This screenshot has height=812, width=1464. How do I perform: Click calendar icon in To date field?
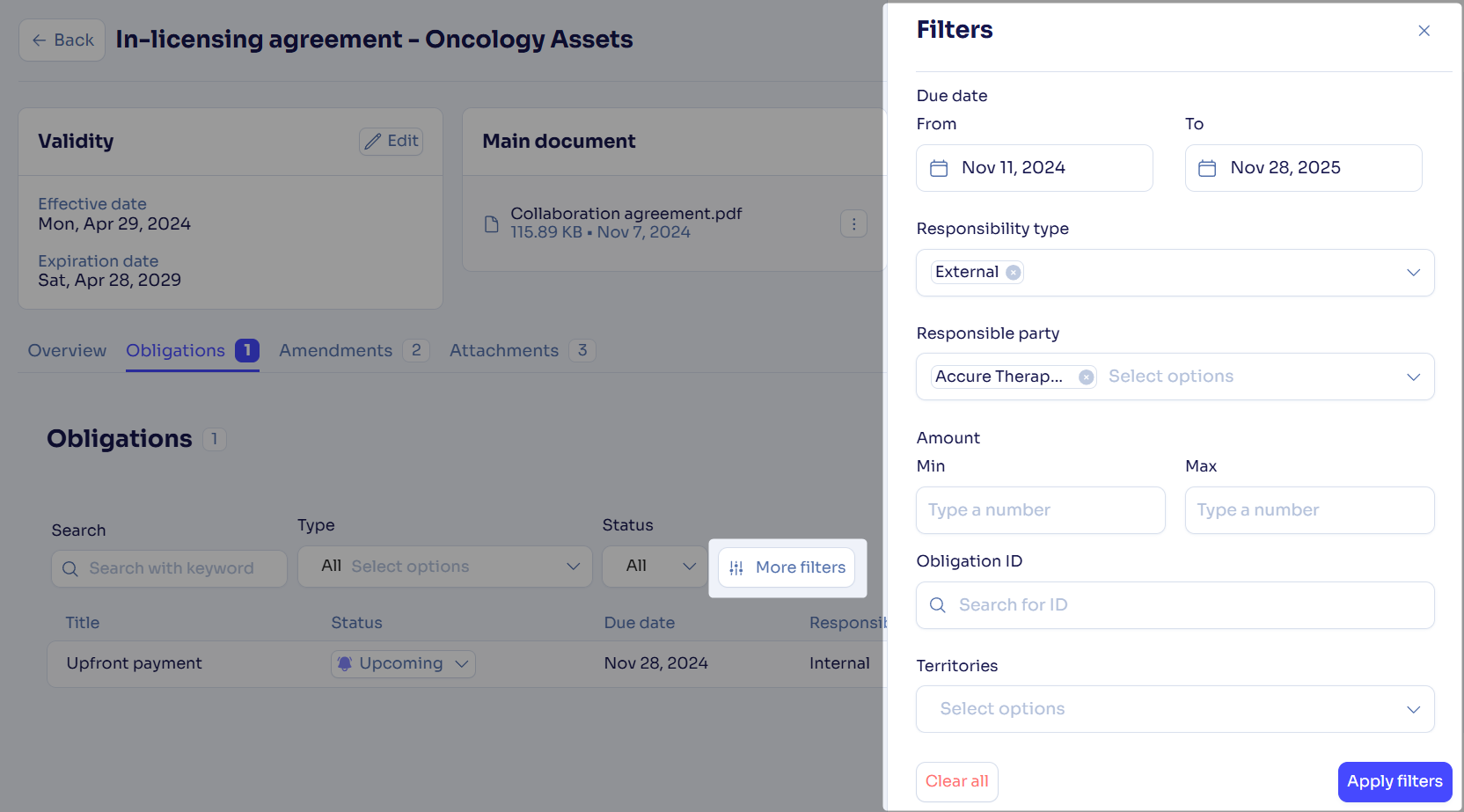(x=1207, y=168)
